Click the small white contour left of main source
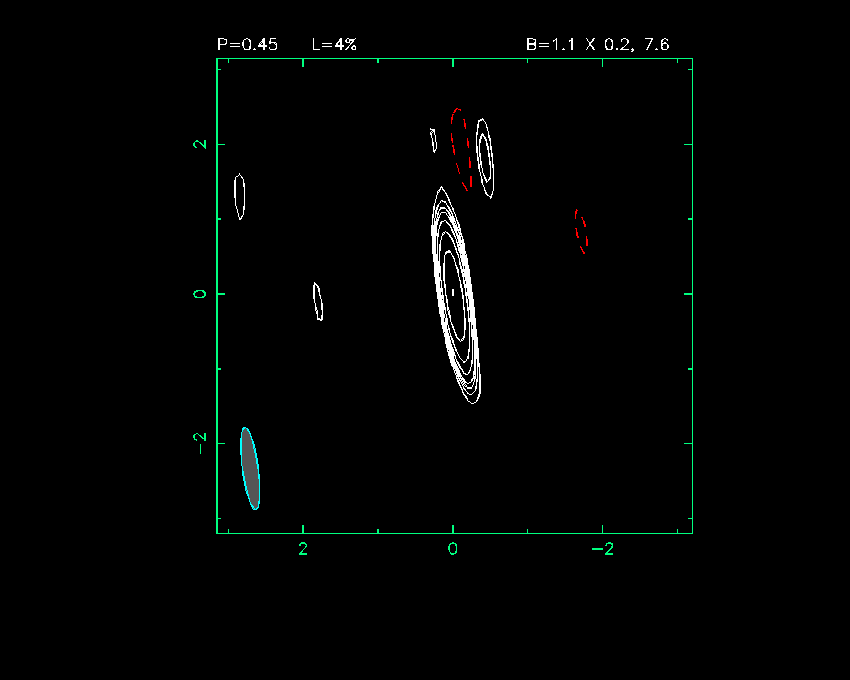The height and width of the screenshot is (680, 850). 318,301
